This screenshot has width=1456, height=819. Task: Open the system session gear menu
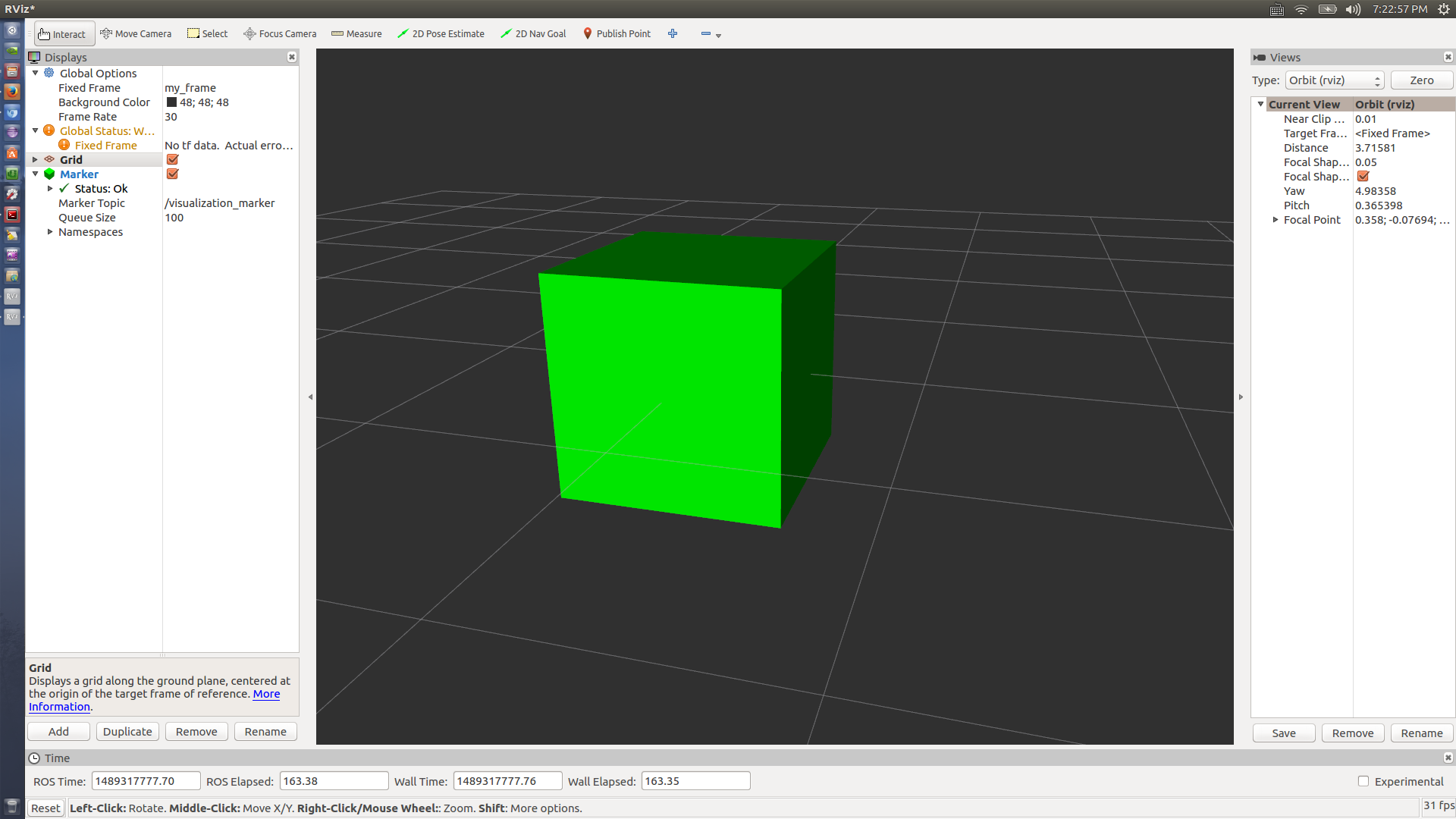click(1444, 9)
